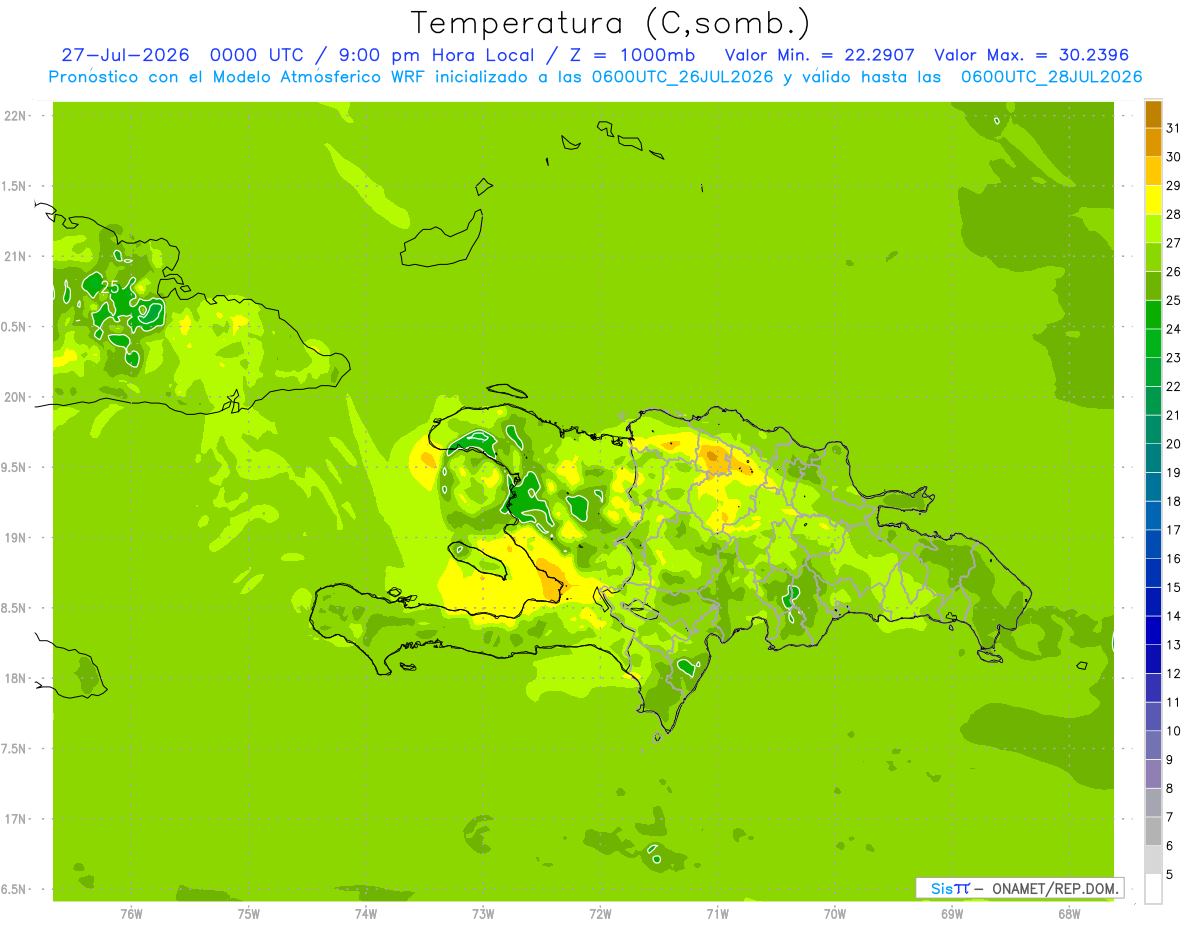The height and width of the screenshot is (927, 1200).
Task: Pick the gray swatch between 6 and 7
Action: pos(1153,832)
